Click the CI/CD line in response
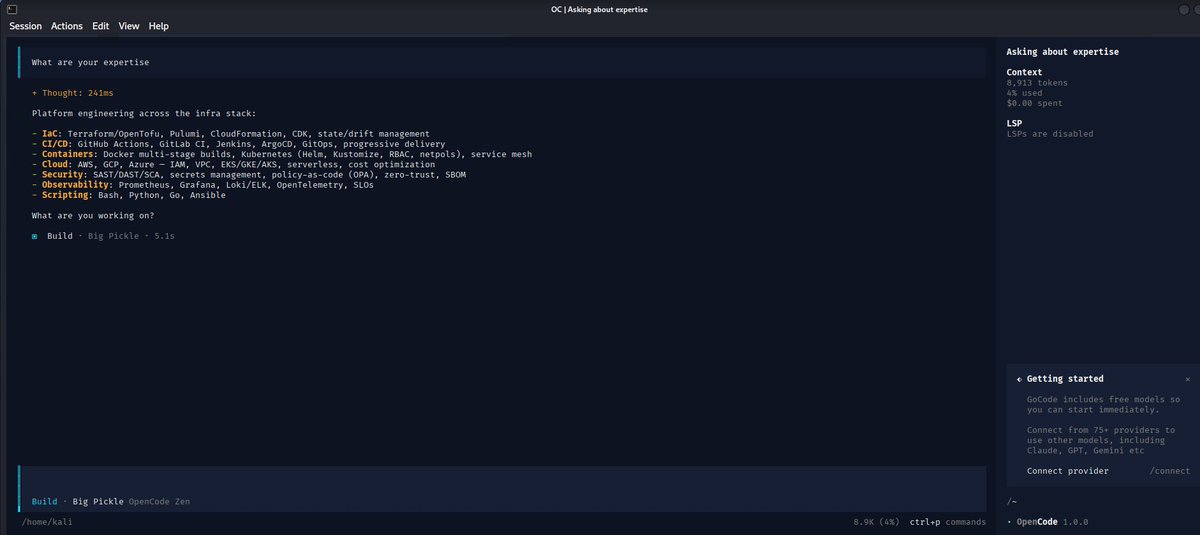Screen dimensions: 1200x535 click(239, 144)
